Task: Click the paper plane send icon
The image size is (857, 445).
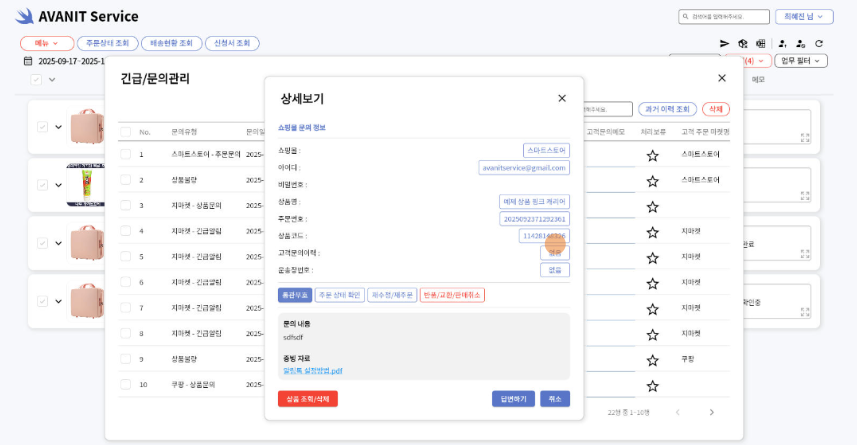Action: click(x=725, y=44)
